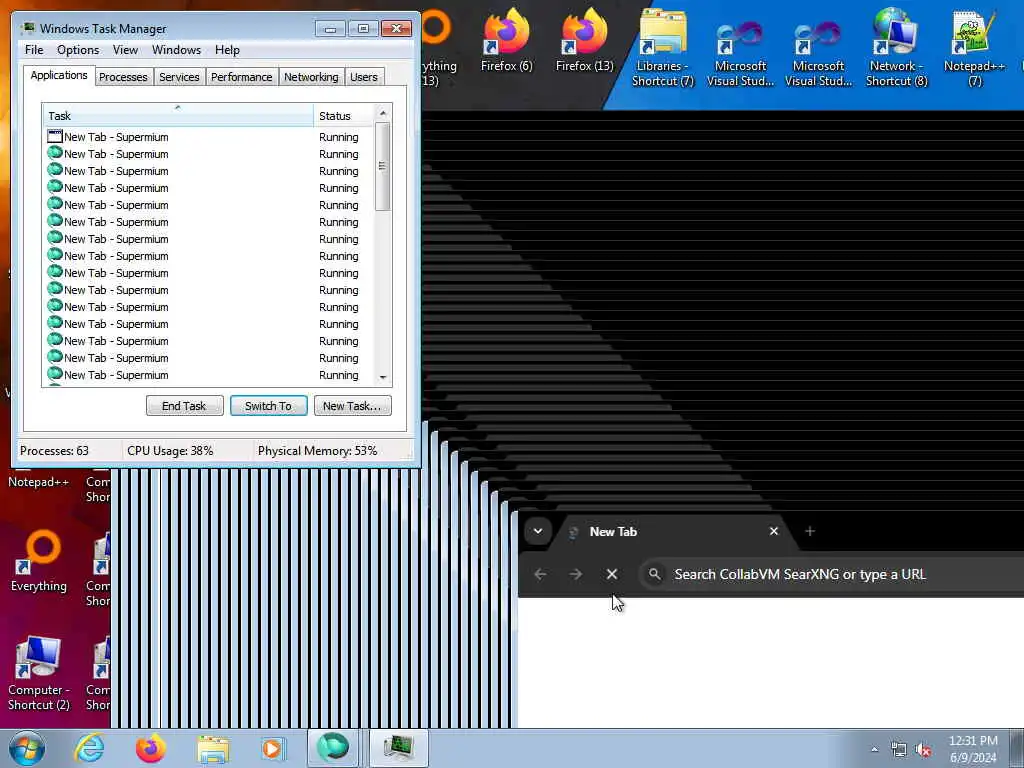Close the Windows Task Manager window
Image resolution: width=1024 pixels, height=768 pixels.
396,29
